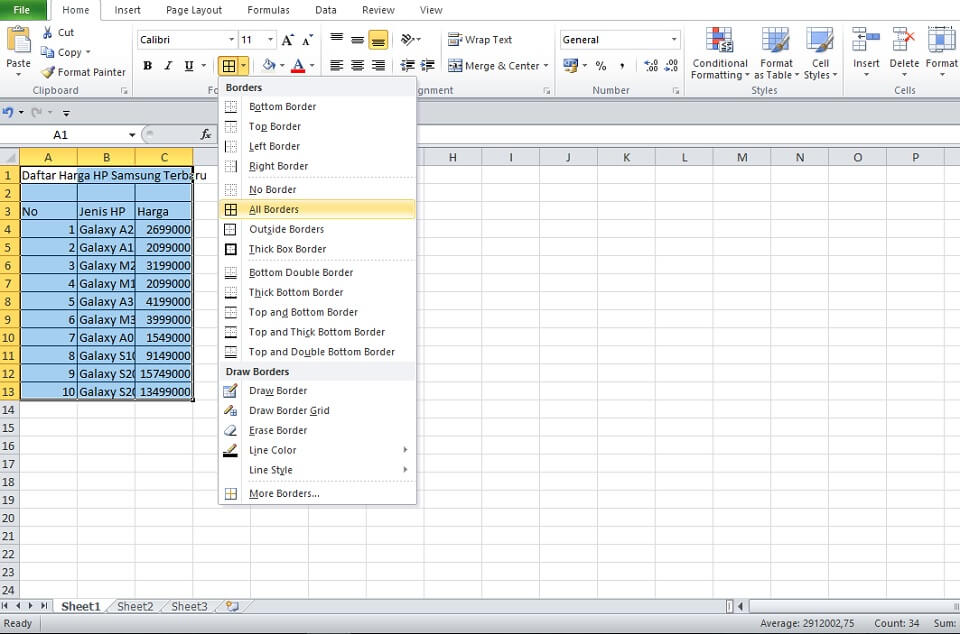The image size is (960, 634).
Task: Open Cell Styles gallery
Action: coord(820,54)
